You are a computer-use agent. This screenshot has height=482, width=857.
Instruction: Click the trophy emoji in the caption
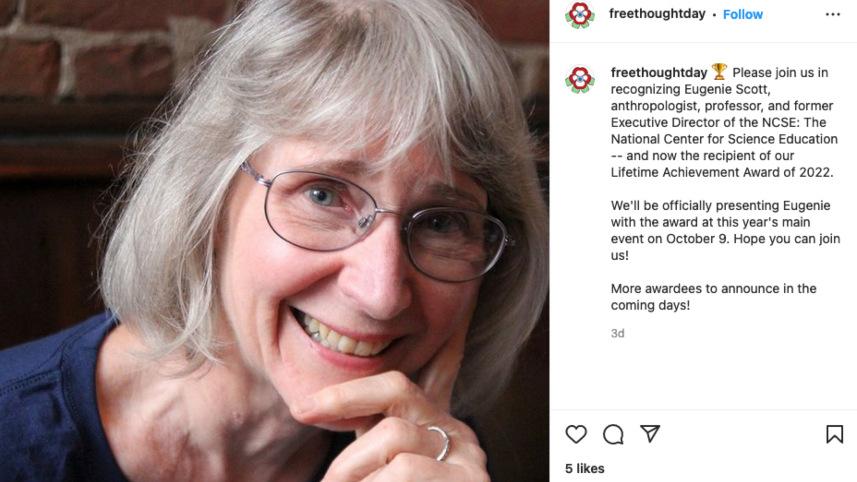point(719,72)
